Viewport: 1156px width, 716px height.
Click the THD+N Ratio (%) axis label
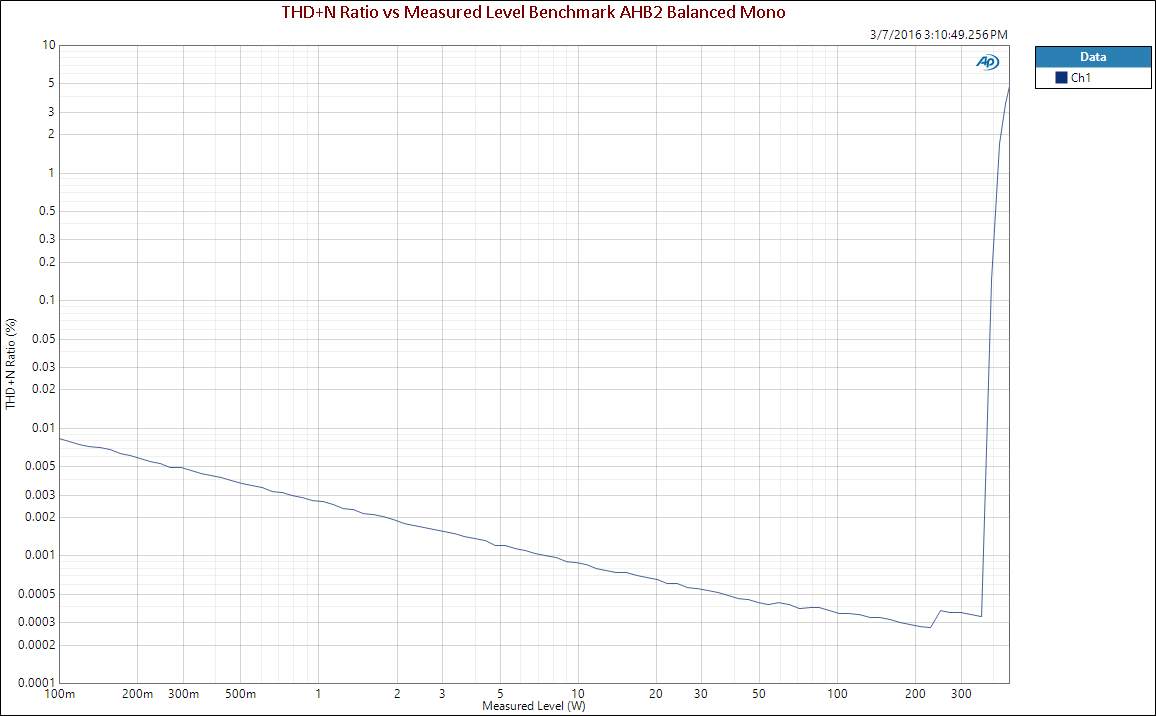pyautogui.click(x=10, y=364)
